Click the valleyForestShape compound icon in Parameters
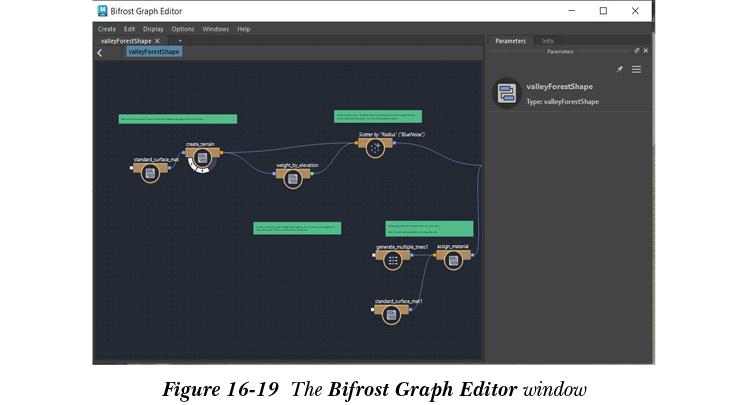The image size is (750, 405). 506,93
